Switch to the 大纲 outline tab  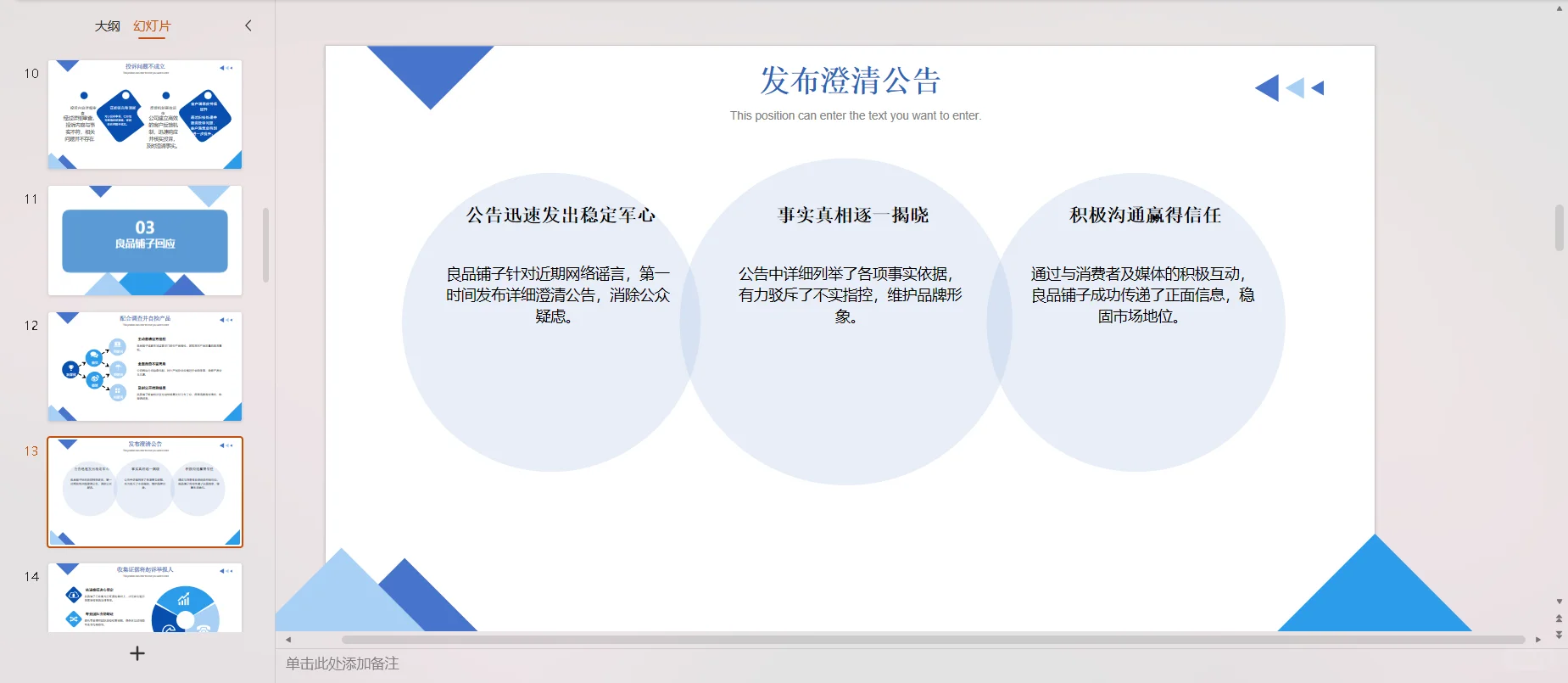(x=107, y=26)
